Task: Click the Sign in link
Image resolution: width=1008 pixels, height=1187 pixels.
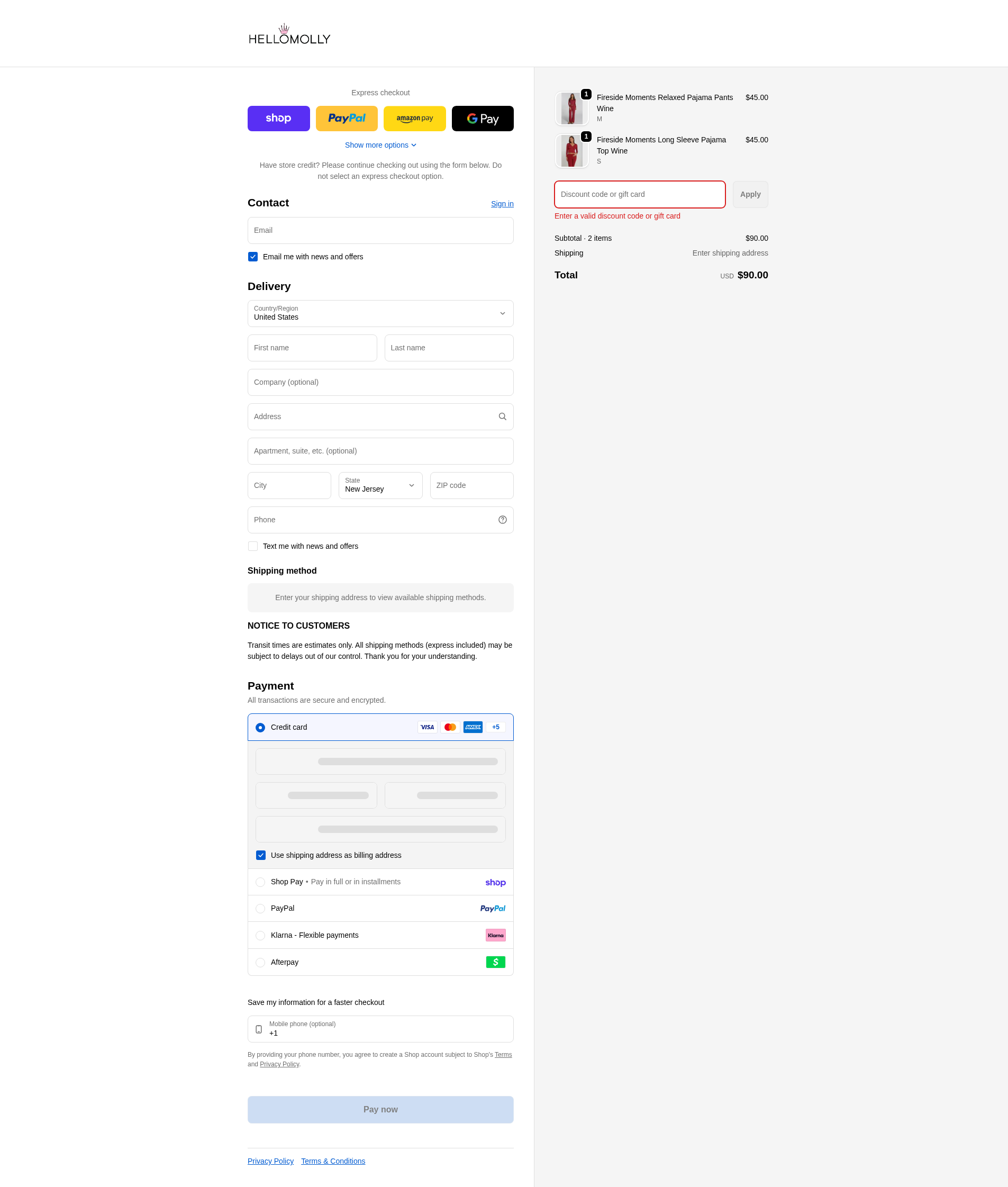Action: pyautogui.click(x=502, y=204)
